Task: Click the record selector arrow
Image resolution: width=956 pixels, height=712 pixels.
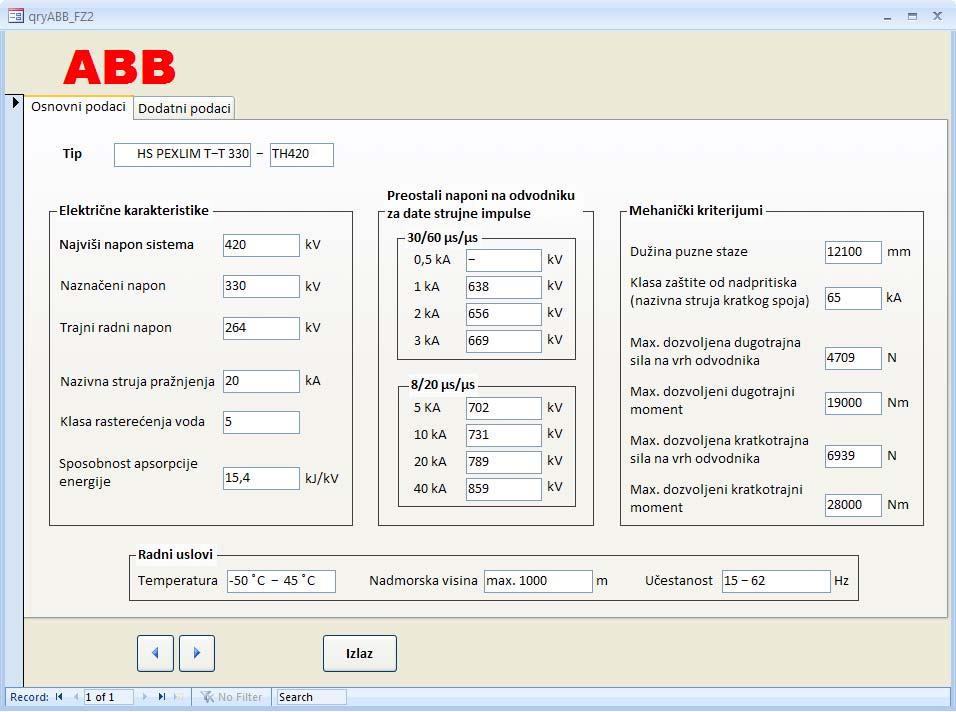Action: tap(15, 102)
